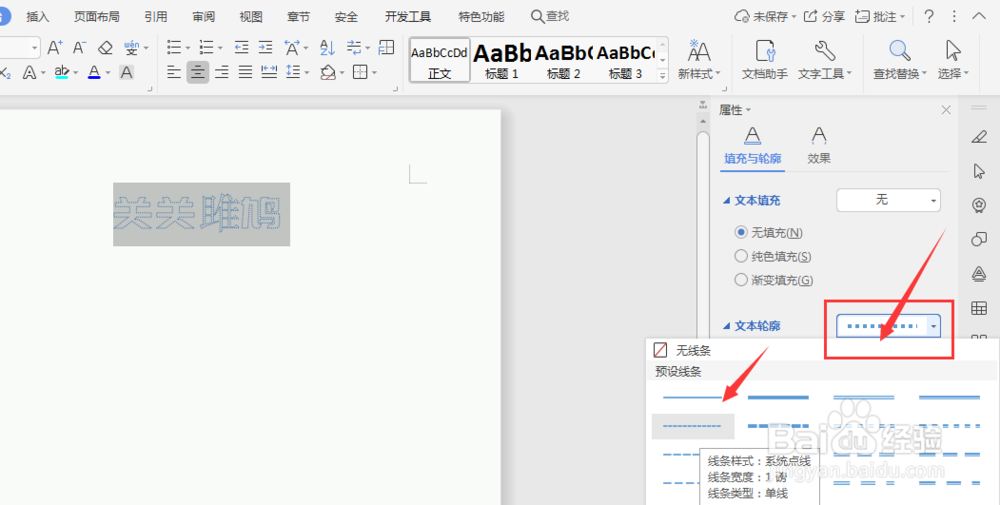Image resolution: width=1000 pixels, height=505 pixels.
Task: Expand the bullets dropdown arrow
Action: (188, 48)
